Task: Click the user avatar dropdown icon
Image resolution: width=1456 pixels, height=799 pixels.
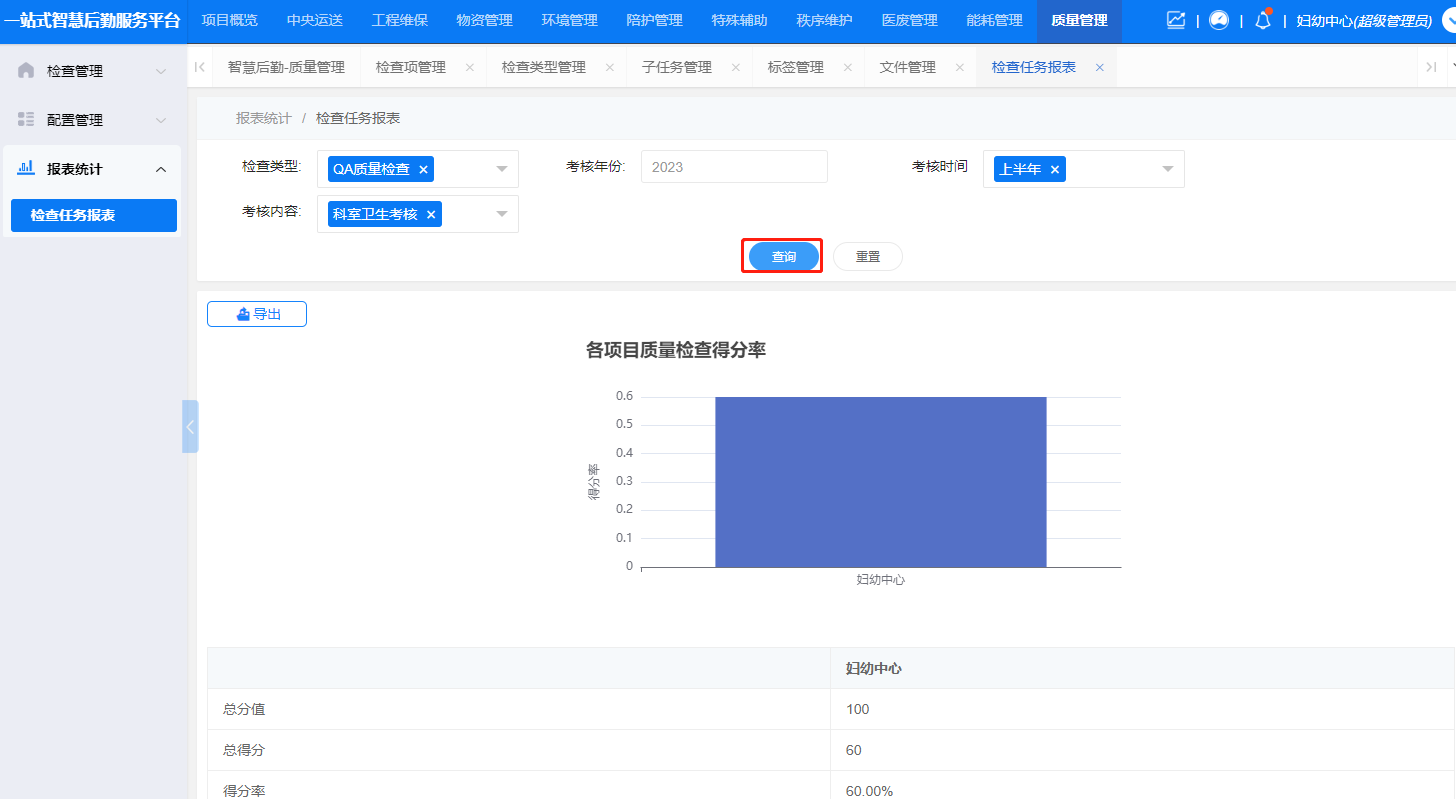Action: (x=1449, y=20)
